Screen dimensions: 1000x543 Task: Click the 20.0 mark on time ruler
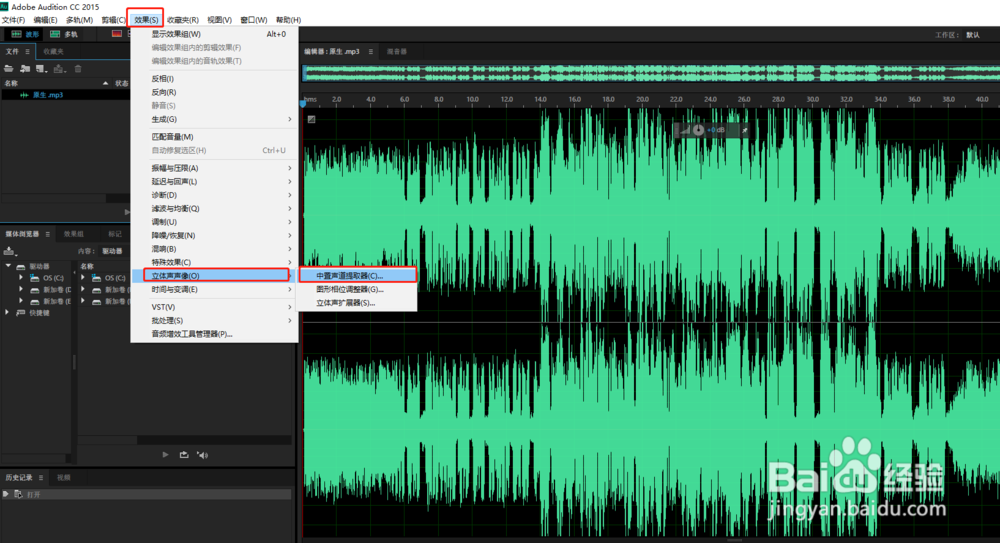pos(642,100)
